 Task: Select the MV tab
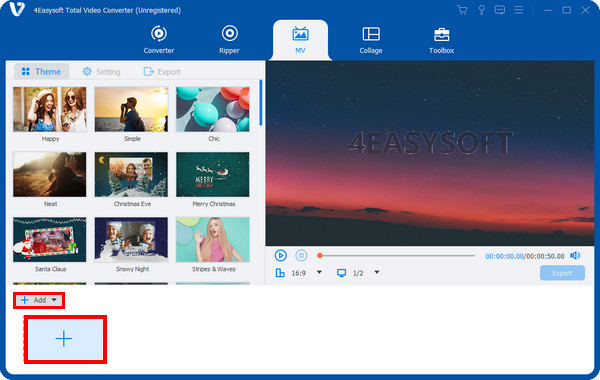click(300, 40)
